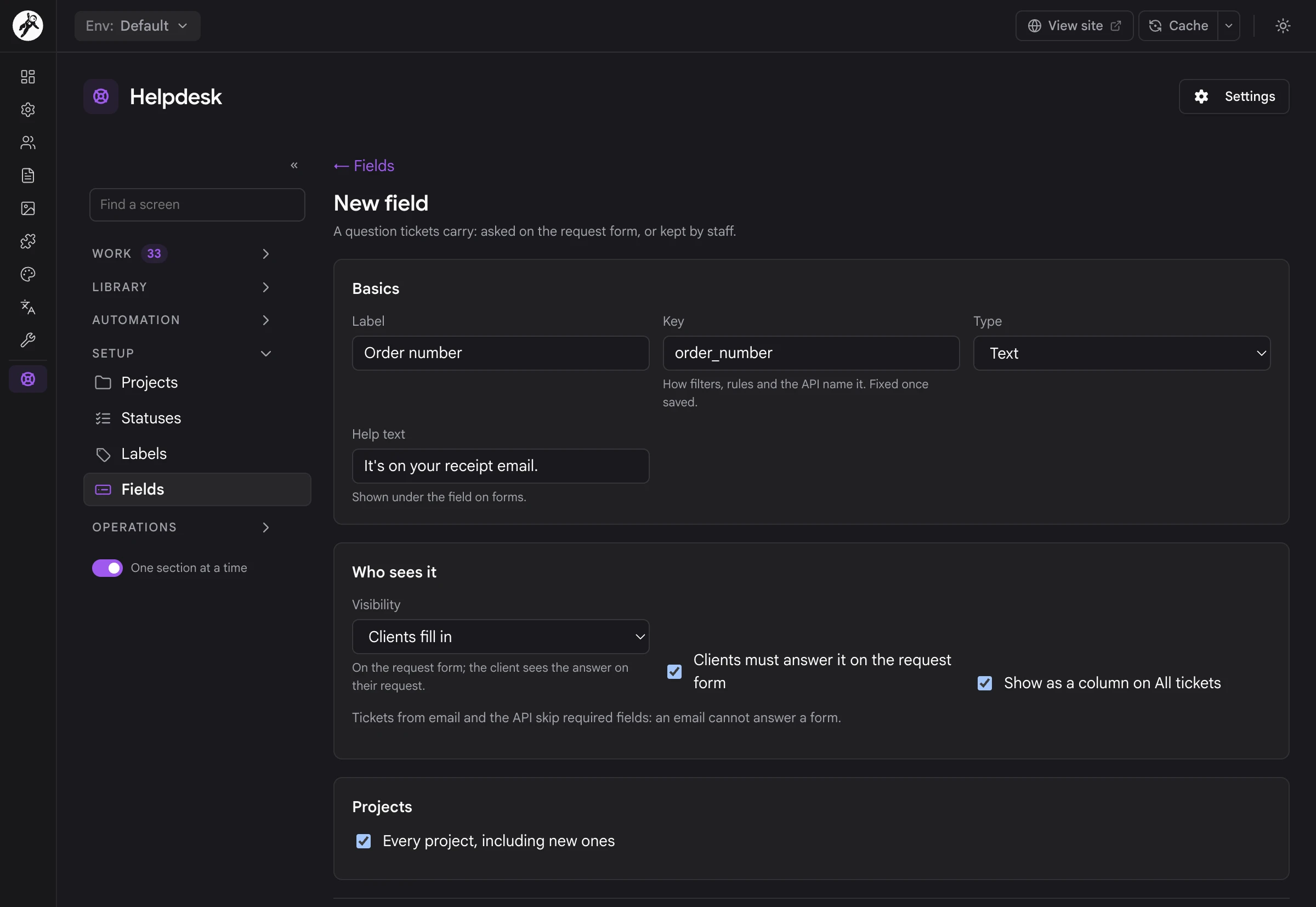Toggle light mode with sun icon
This screenshot has height=907, width=1316.
click(1283, 26)
